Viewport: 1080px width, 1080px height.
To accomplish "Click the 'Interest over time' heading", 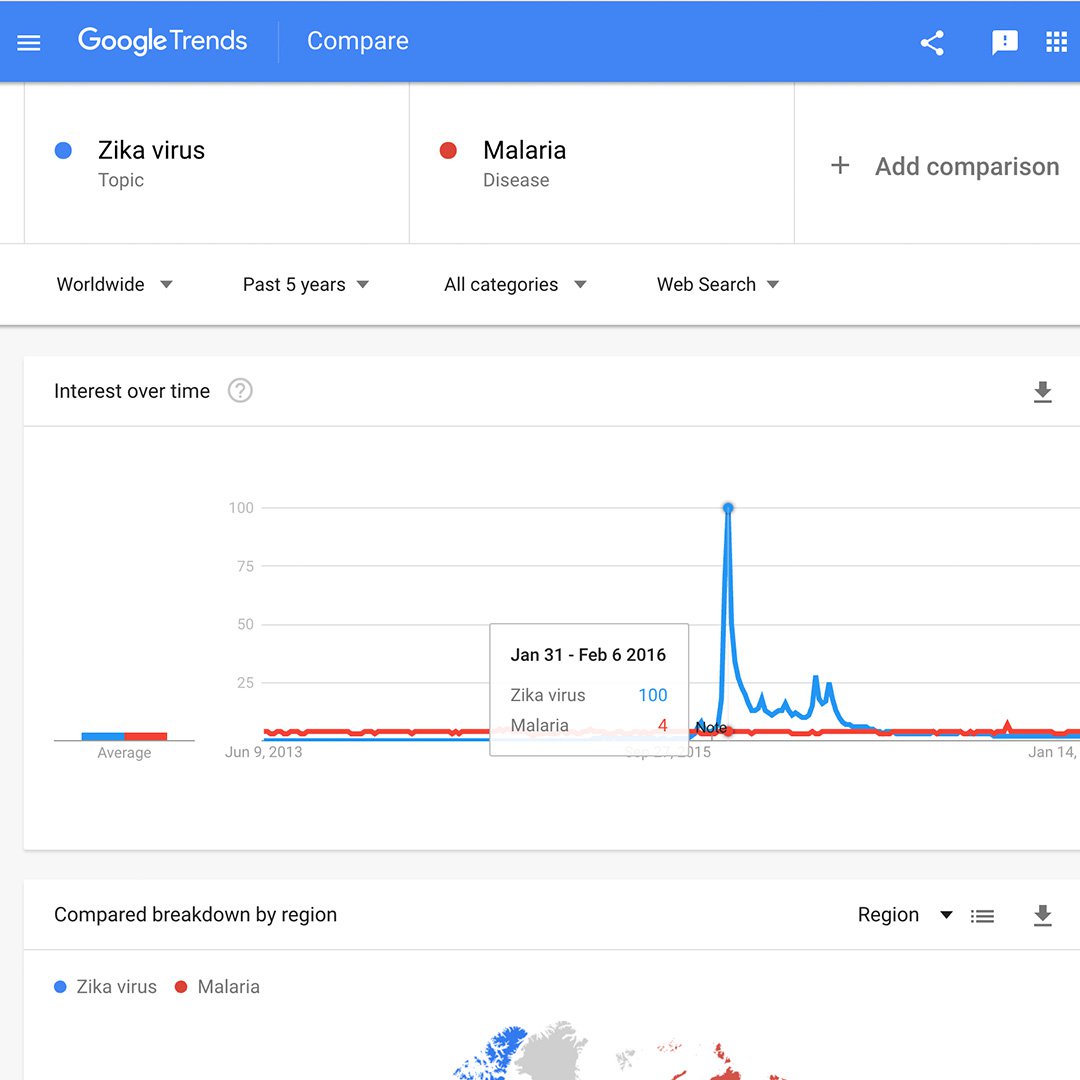I will click(x=132, y=391).
